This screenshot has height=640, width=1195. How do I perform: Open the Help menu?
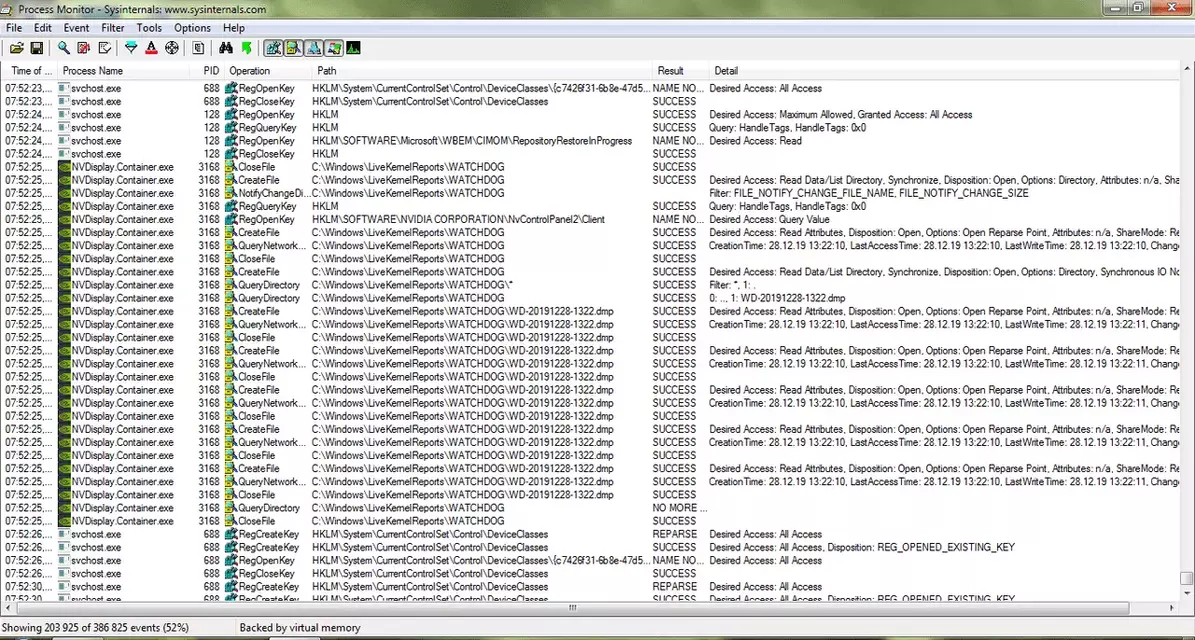(x=234, y=28)
